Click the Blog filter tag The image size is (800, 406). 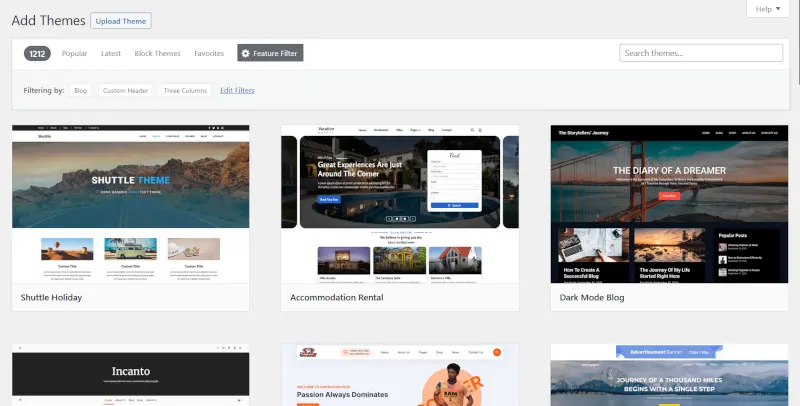(81, 91)
